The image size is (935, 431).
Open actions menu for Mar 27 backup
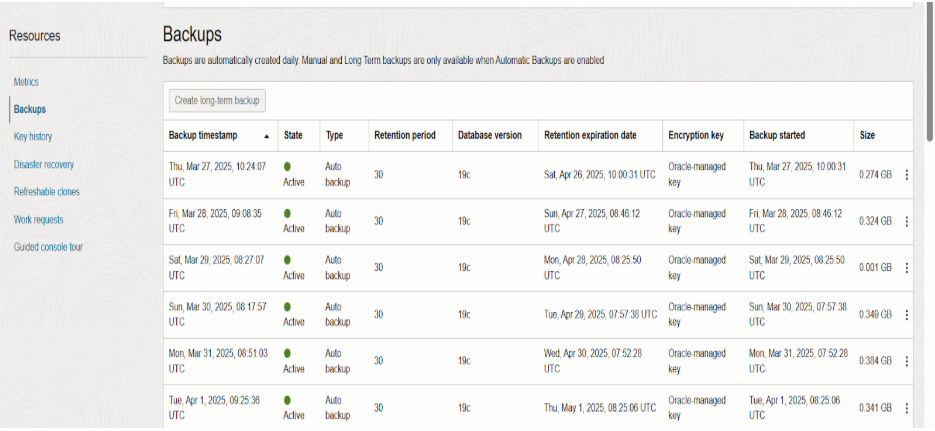click(x=906, y=175)
